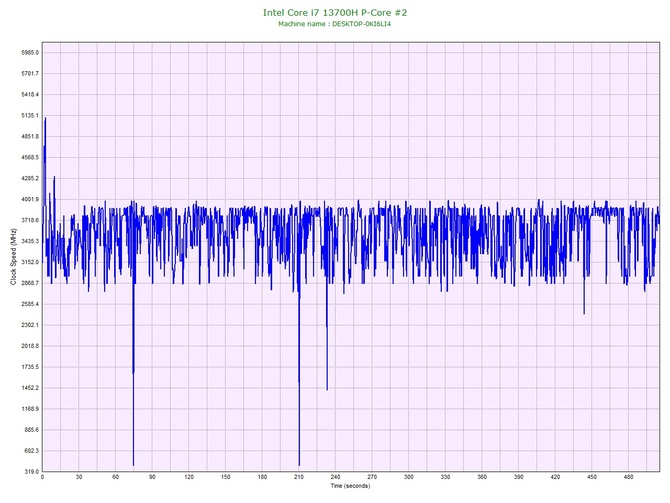Click the chart title 'Intel Core i7 13700H P-Core #2'
670x503 pixels.
tap(335, 12)
